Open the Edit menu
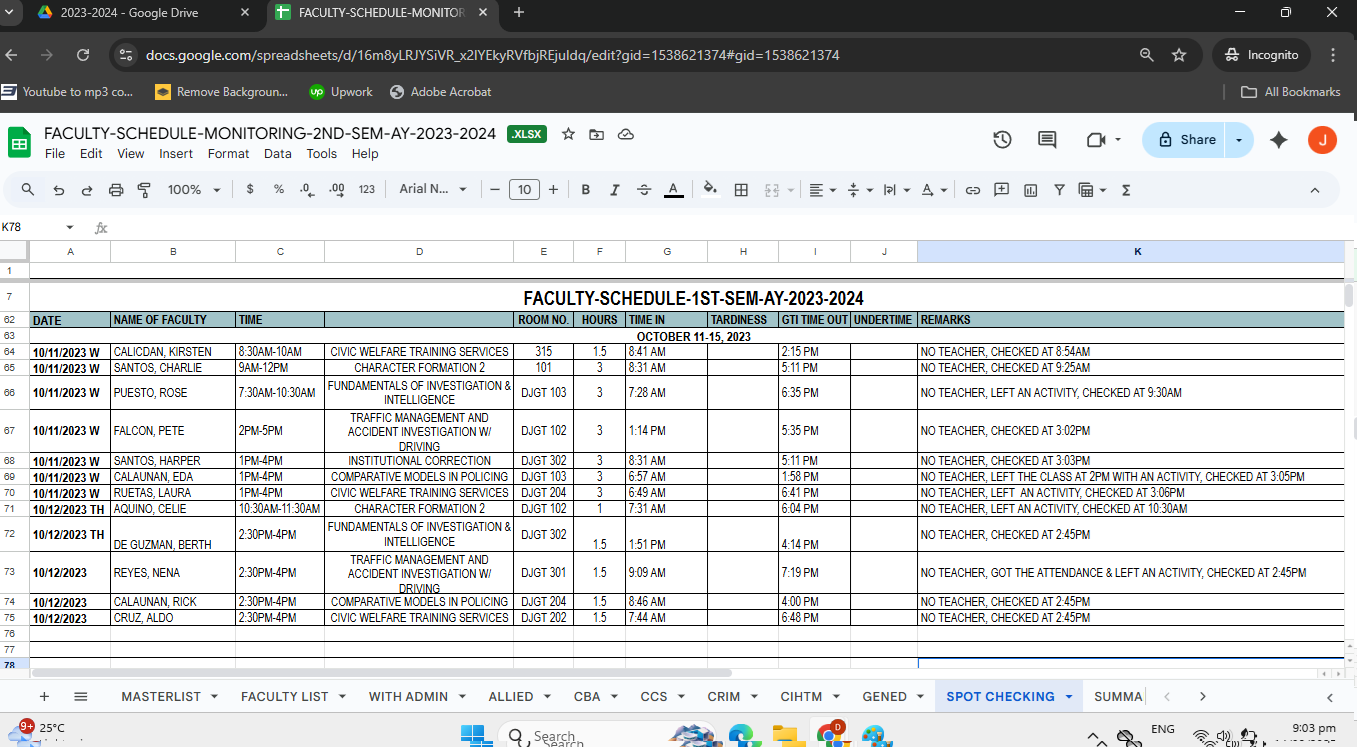This screenshot has width=1357, height=747. (x=91, y=154)
